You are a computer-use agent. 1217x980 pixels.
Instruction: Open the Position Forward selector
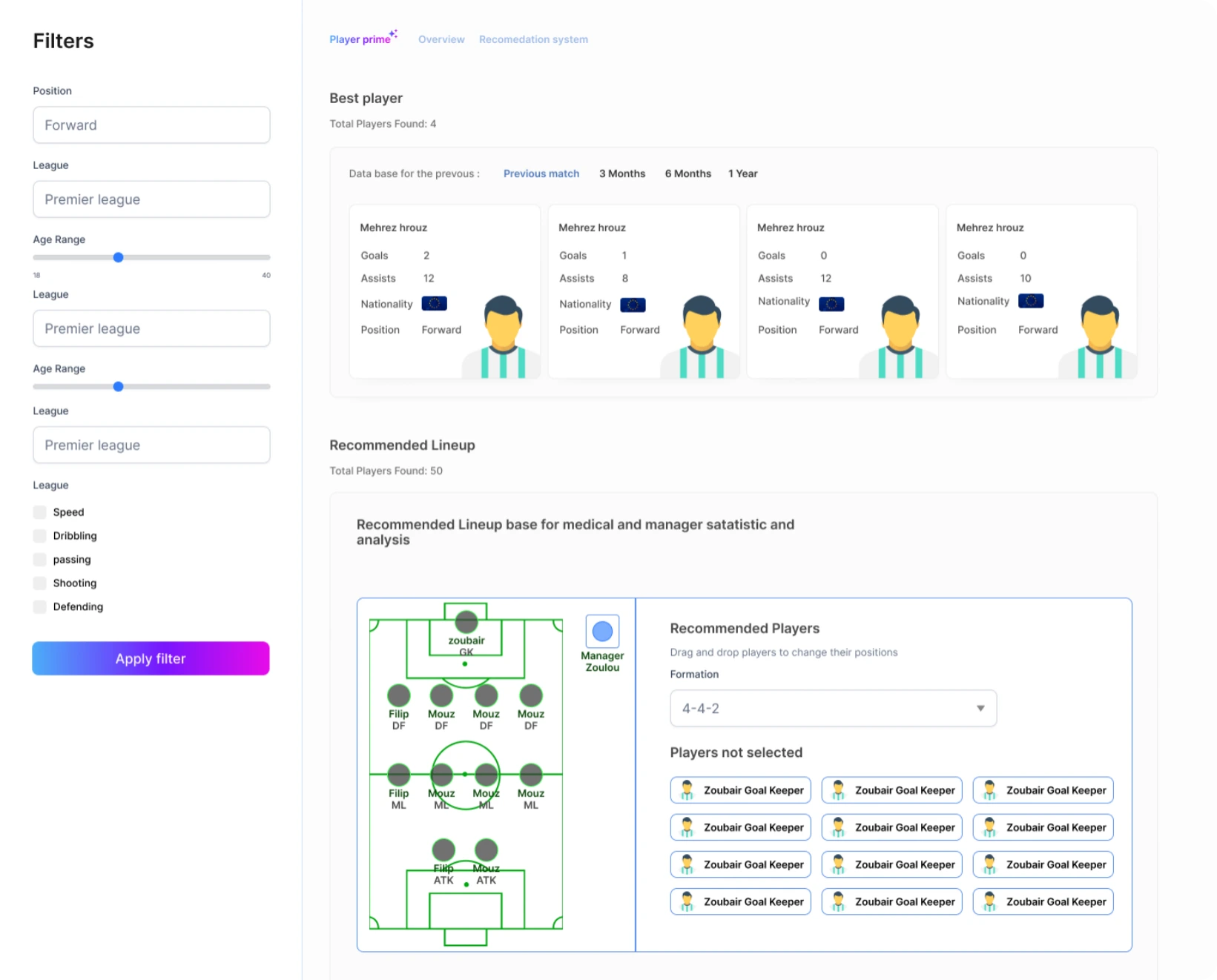[151, 125]
